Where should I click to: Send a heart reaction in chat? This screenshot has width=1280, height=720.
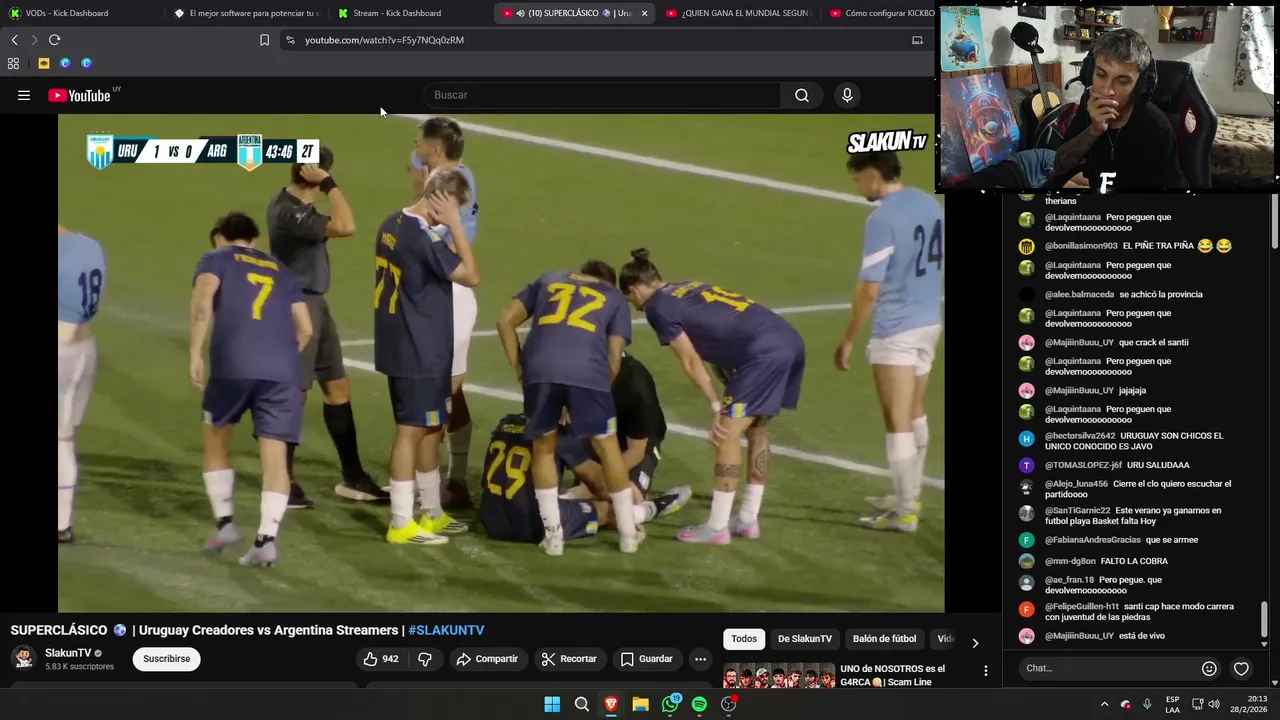pyautogui.click(x=1241, y=668)
